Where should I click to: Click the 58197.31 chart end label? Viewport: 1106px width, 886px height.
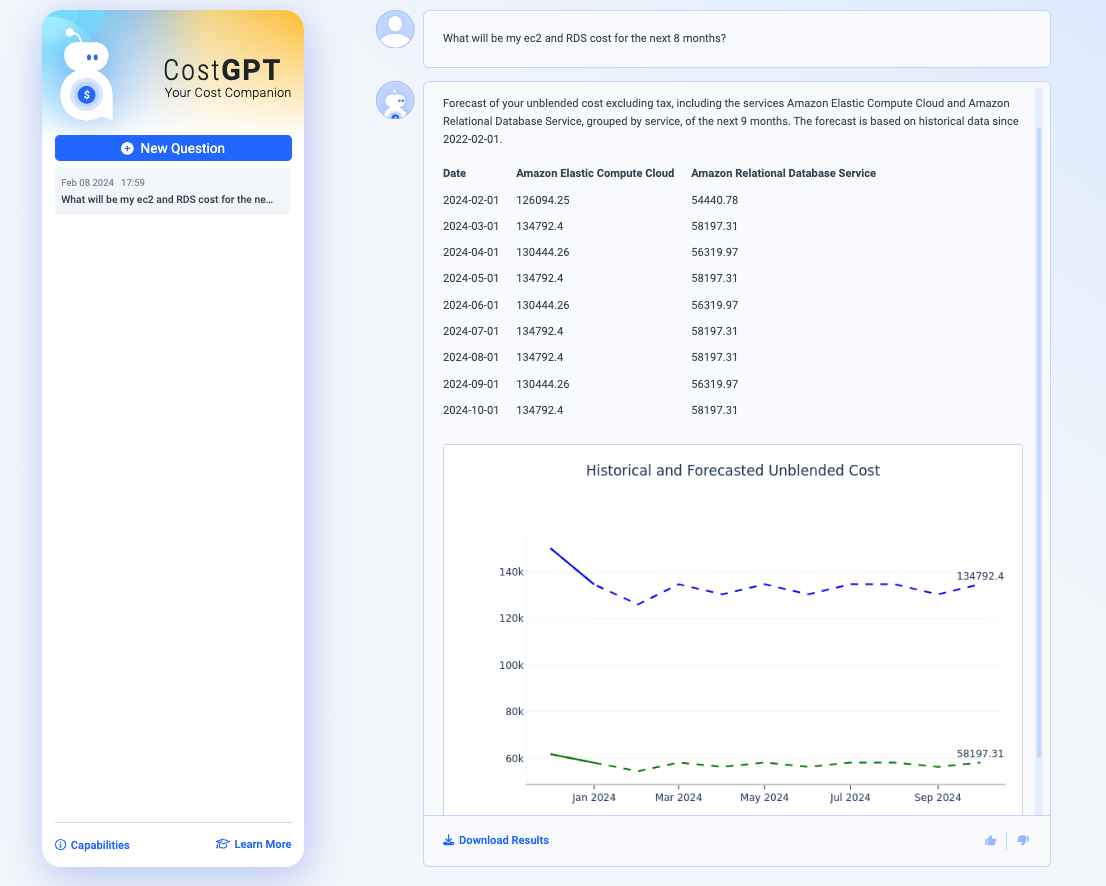pos(980,754)
